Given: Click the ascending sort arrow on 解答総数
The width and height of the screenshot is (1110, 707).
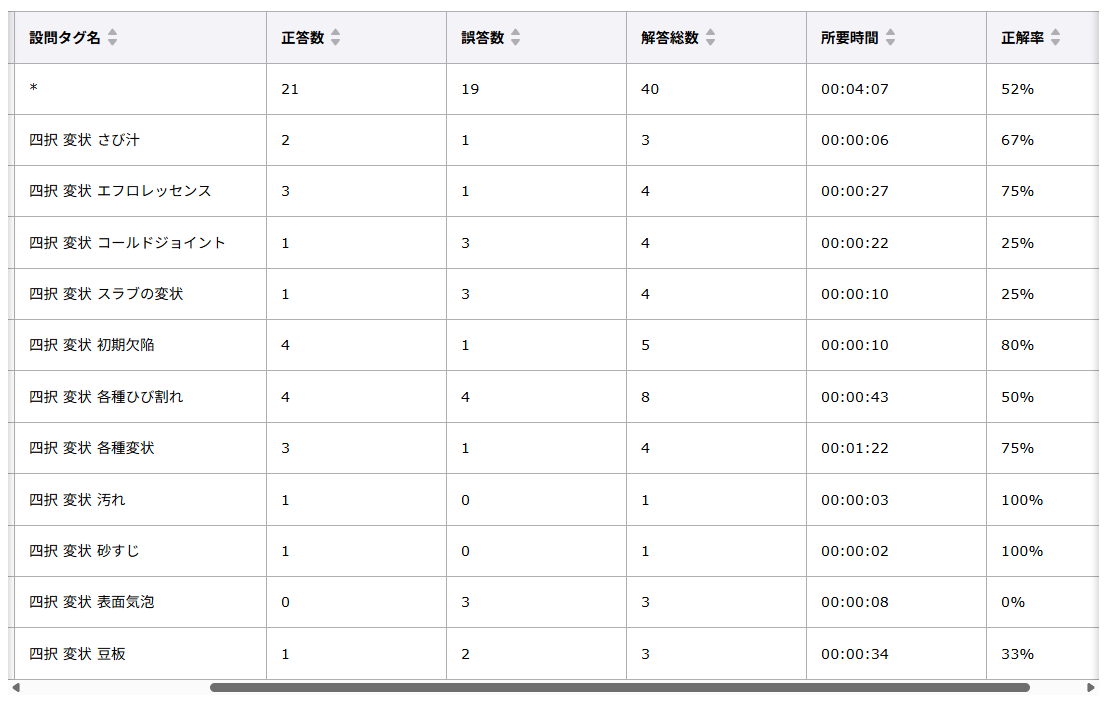Looking at the screenshot, I should coord(710,33).
